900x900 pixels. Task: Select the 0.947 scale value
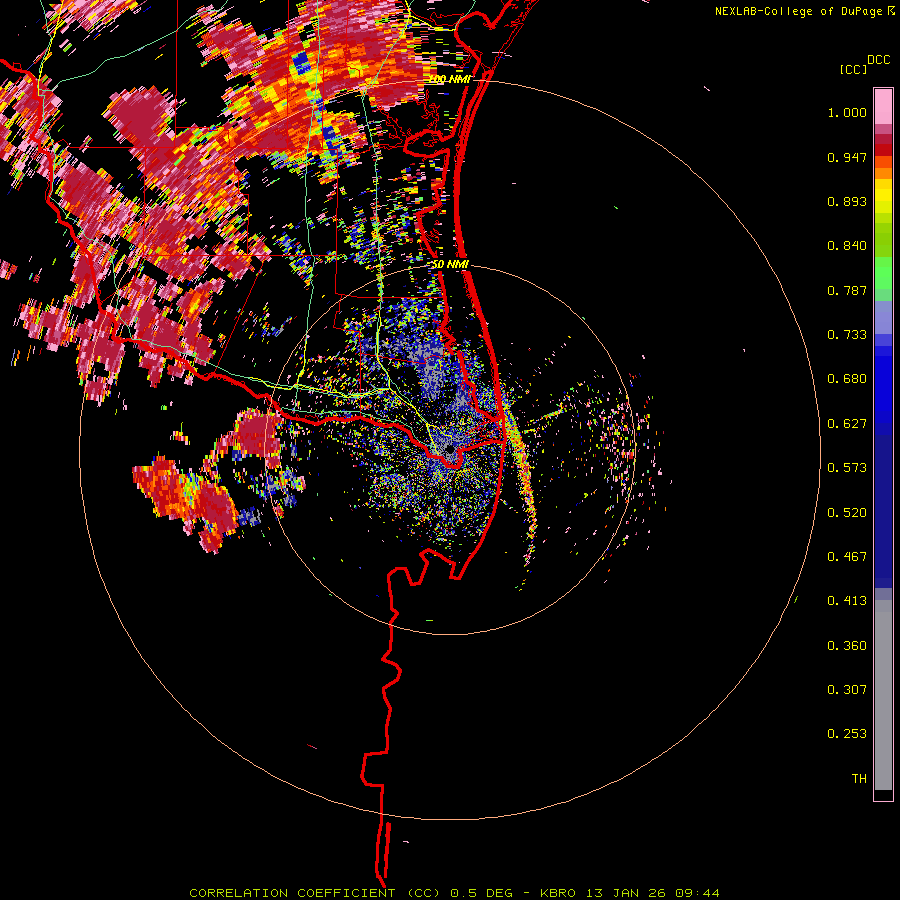point(847,157)
